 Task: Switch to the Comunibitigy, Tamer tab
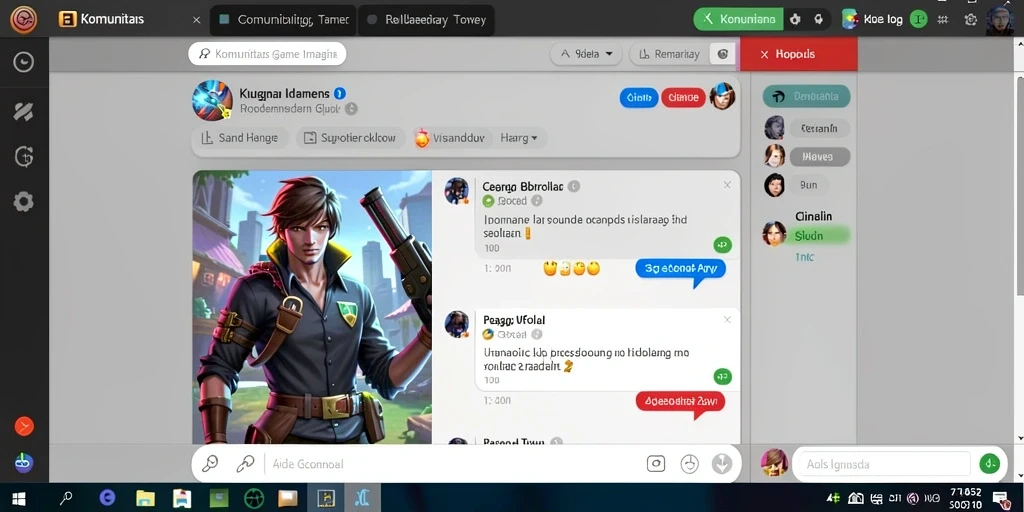tap(284, 20)
